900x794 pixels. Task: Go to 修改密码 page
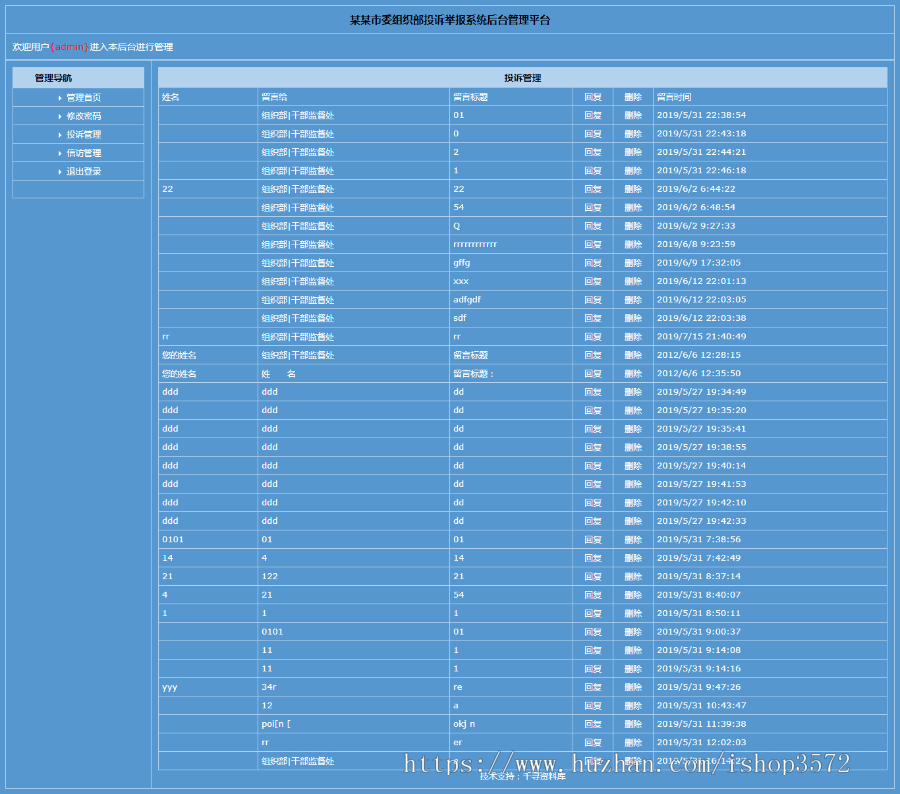[84, 116]
